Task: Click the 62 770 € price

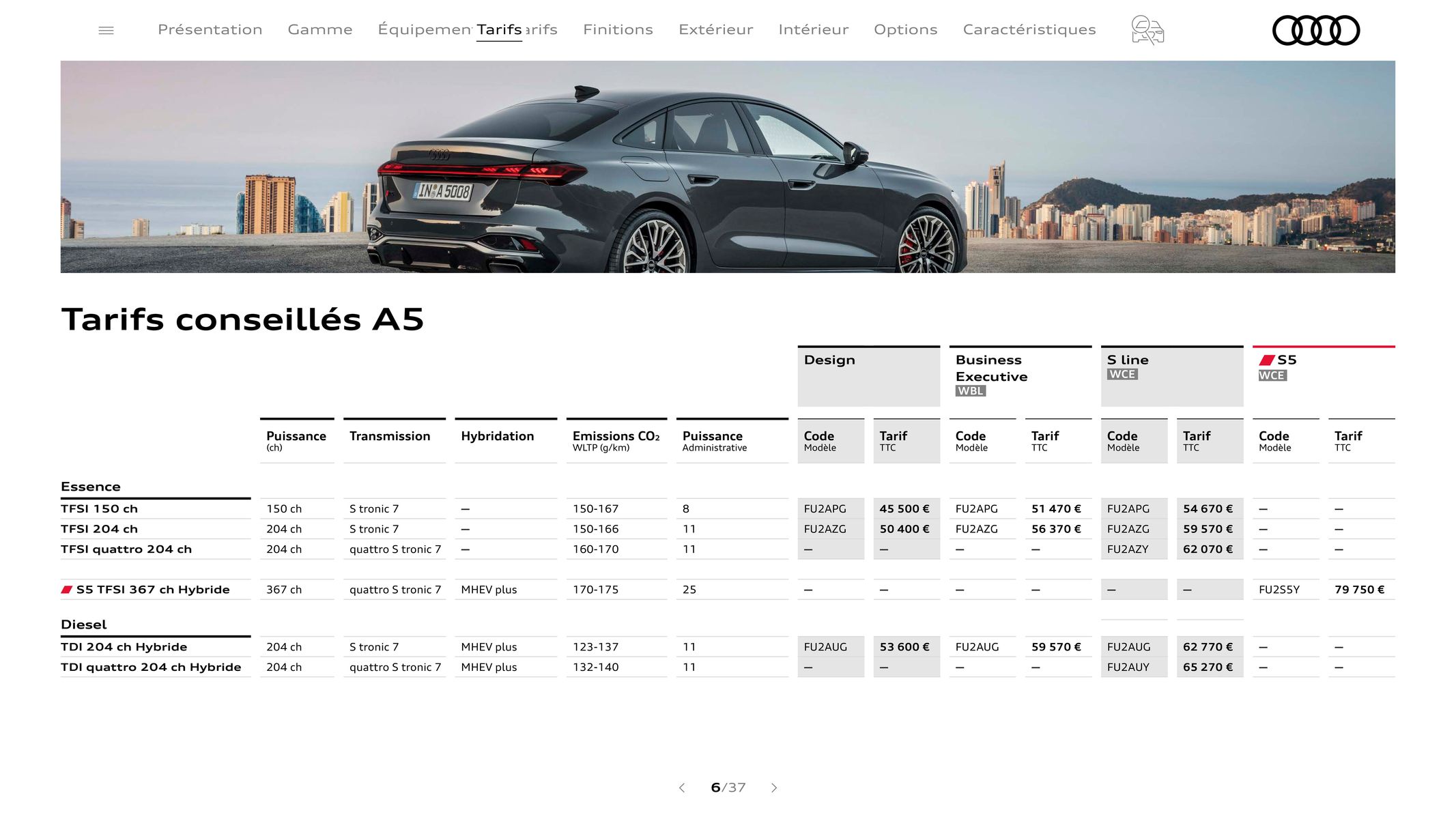Action: [x=1208, y=647]
